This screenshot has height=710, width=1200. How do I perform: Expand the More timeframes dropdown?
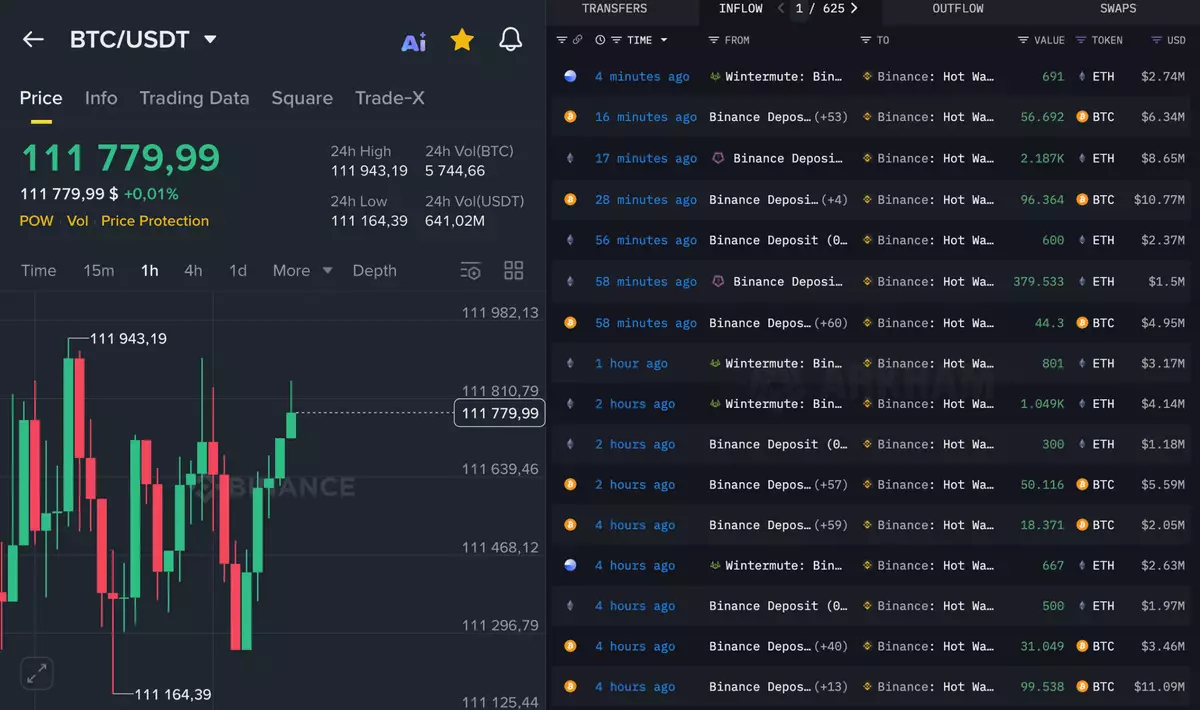[x=302, y=271]
